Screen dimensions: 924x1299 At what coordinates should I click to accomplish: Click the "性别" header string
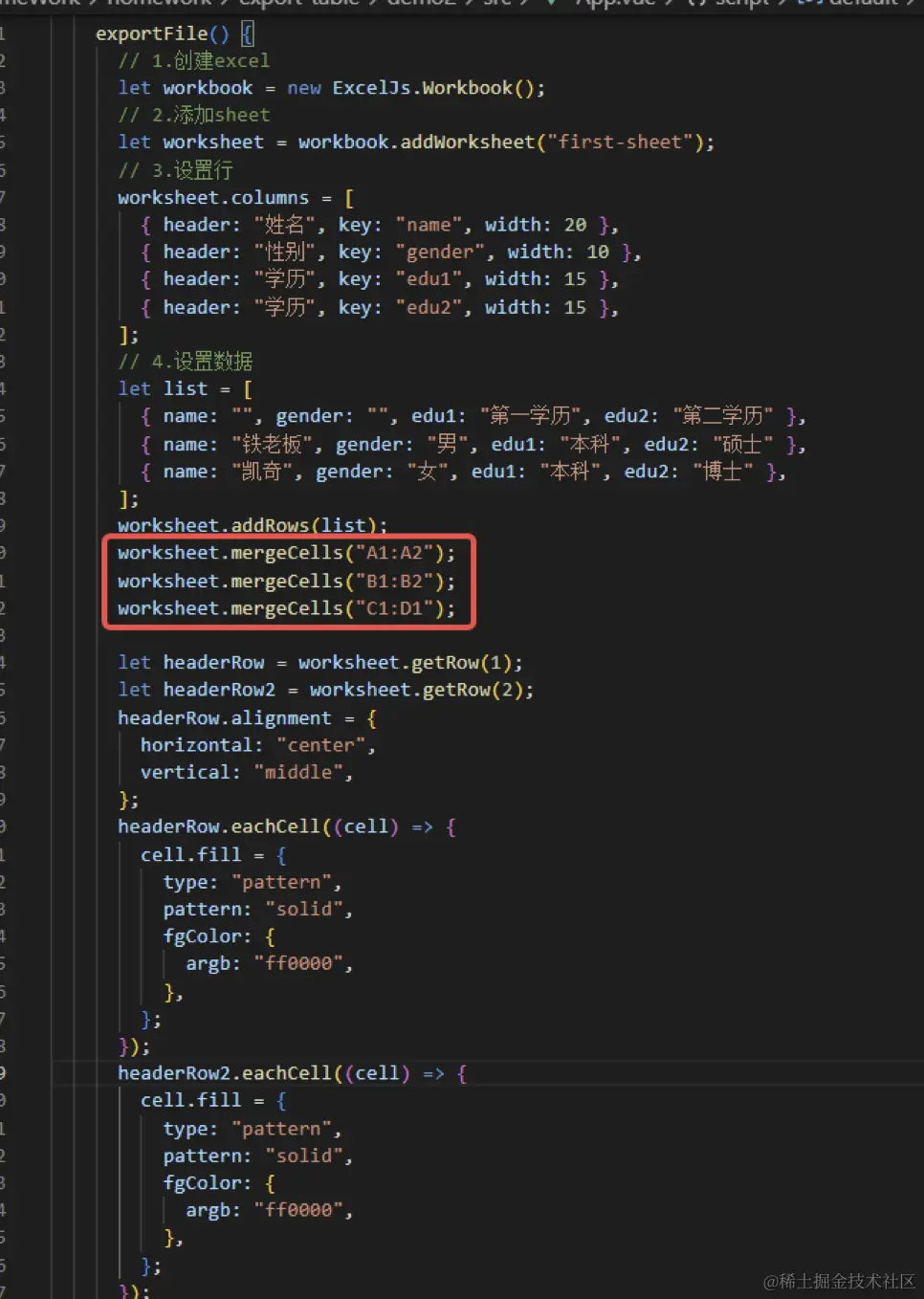(284, 252)
